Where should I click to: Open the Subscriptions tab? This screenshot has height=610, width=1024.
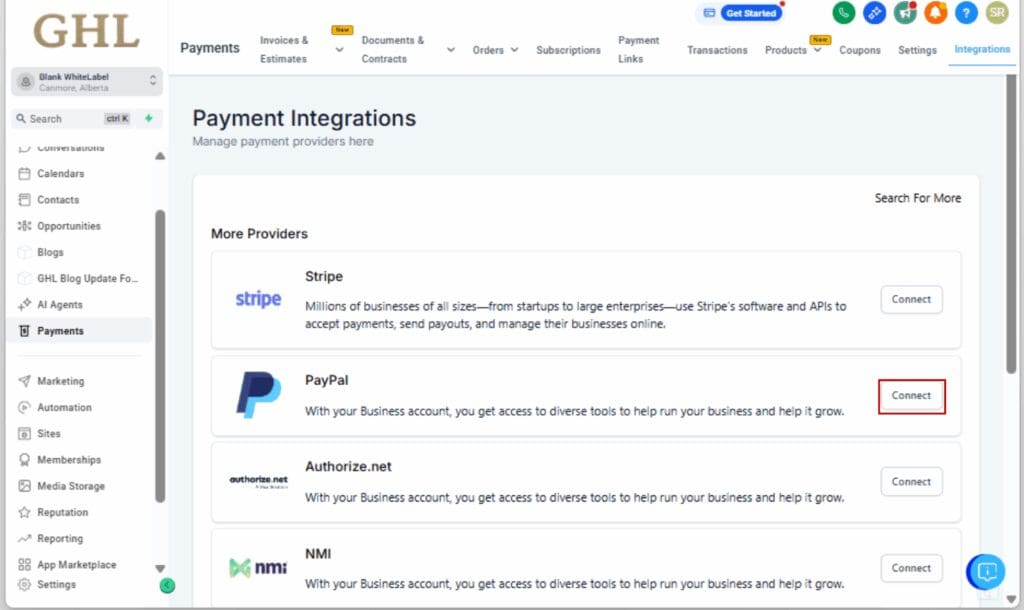(568, 49)
